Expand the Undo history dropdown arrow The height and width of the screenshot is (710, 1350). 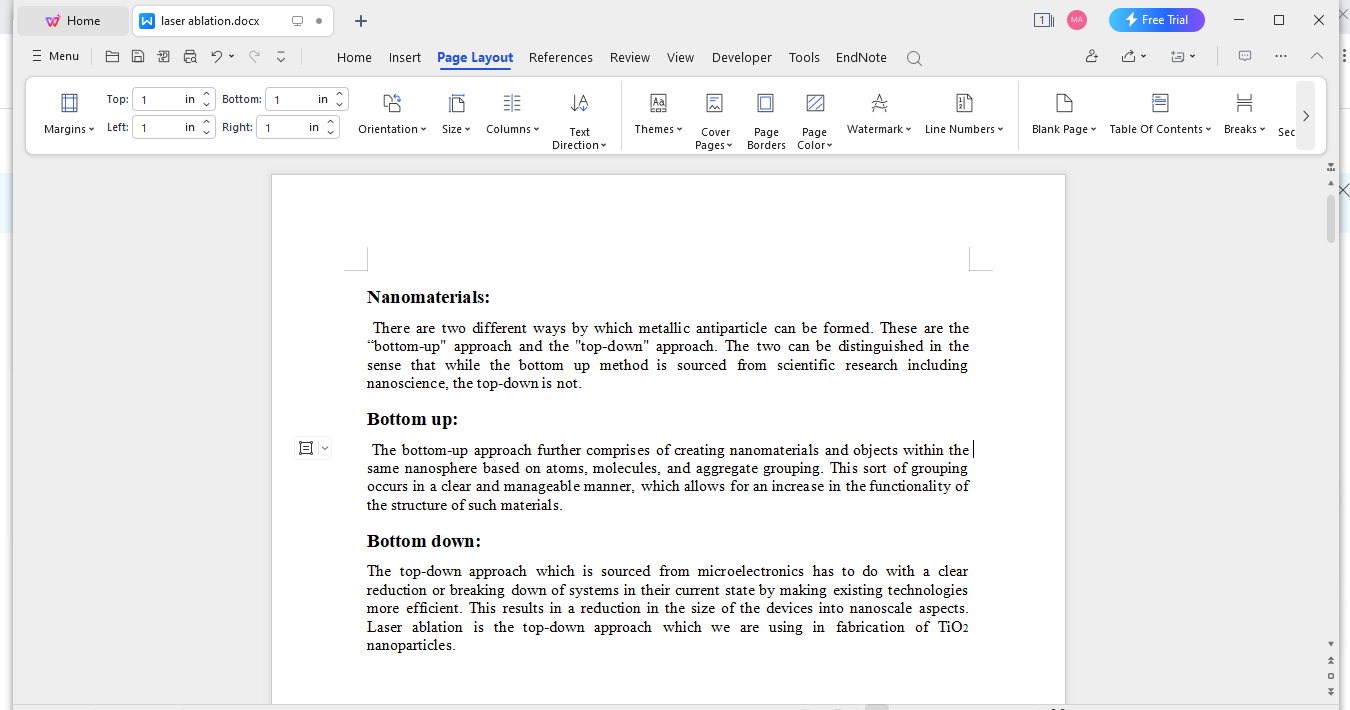233,57
